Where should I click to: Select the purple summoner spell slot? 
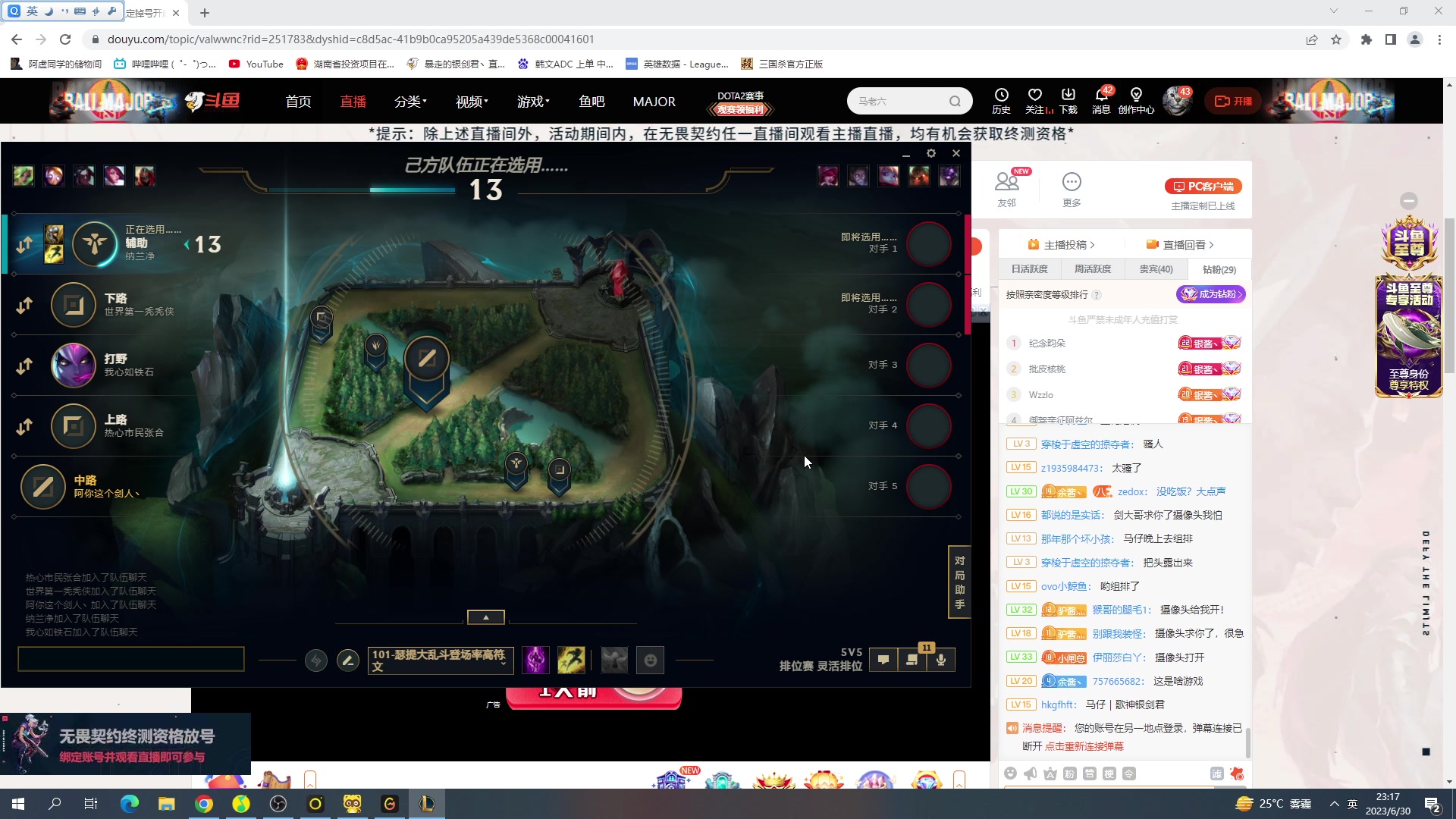(535, 661)
